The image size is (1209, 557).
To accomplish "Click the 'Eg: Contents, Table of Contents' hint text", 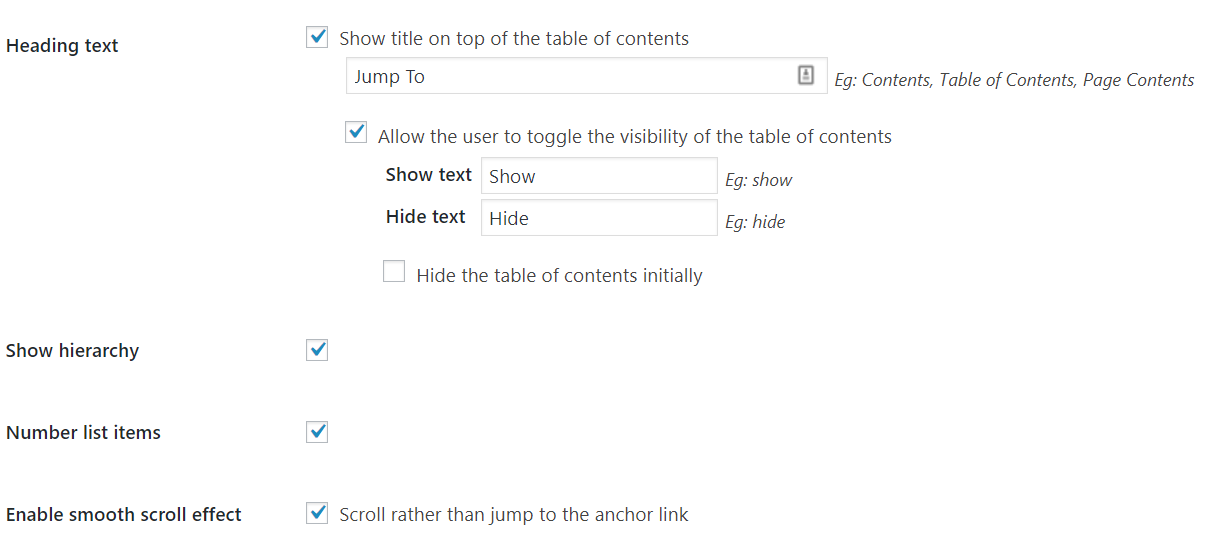I will click(1014, 80).
